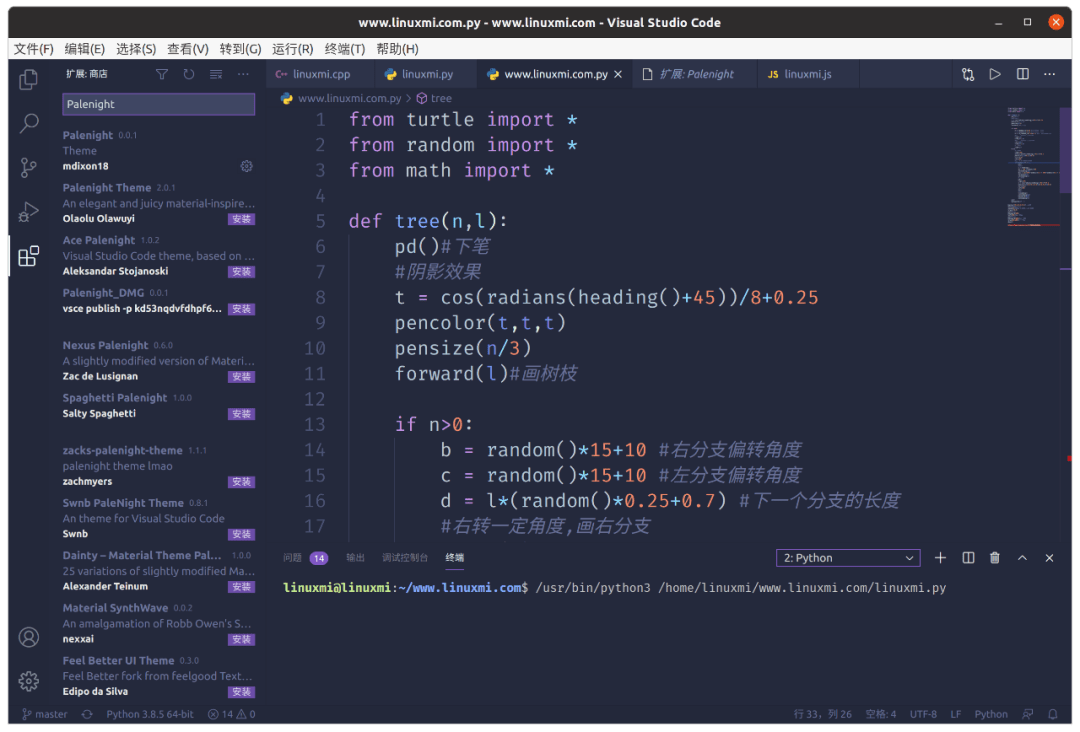The width and height of the screenshot is (1080, 732).
Task: Open the Search view in activity bar
Action: (28, 124)
